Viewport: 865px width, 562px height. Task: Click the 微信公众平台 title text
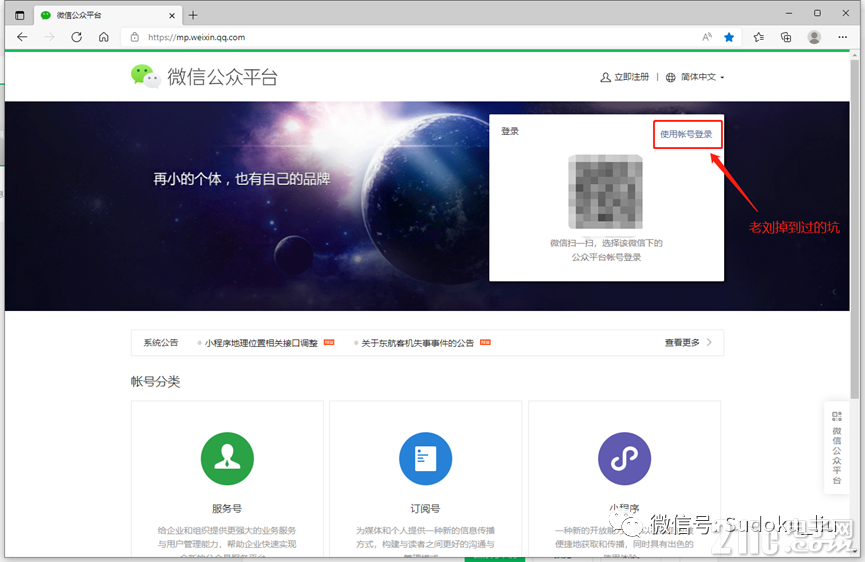(222, 77)
